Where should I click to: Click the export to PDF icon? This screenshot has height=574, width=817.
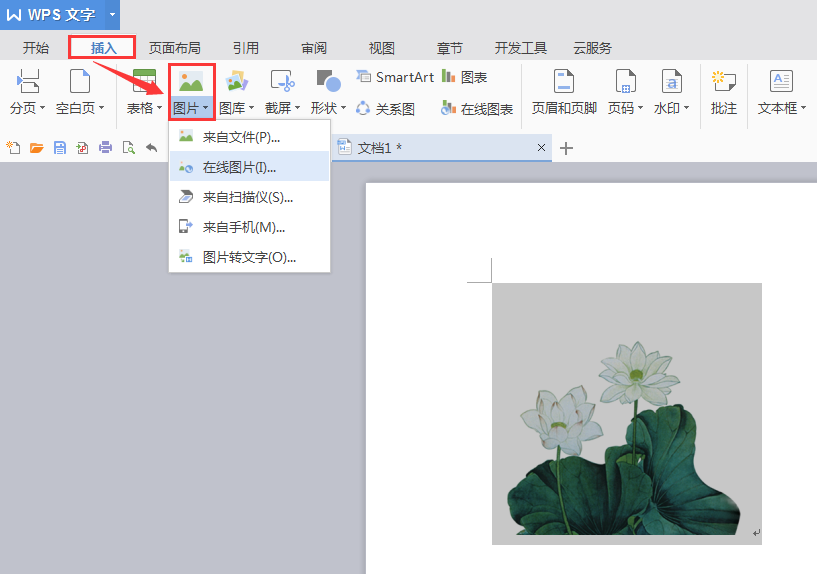(82, 148)
